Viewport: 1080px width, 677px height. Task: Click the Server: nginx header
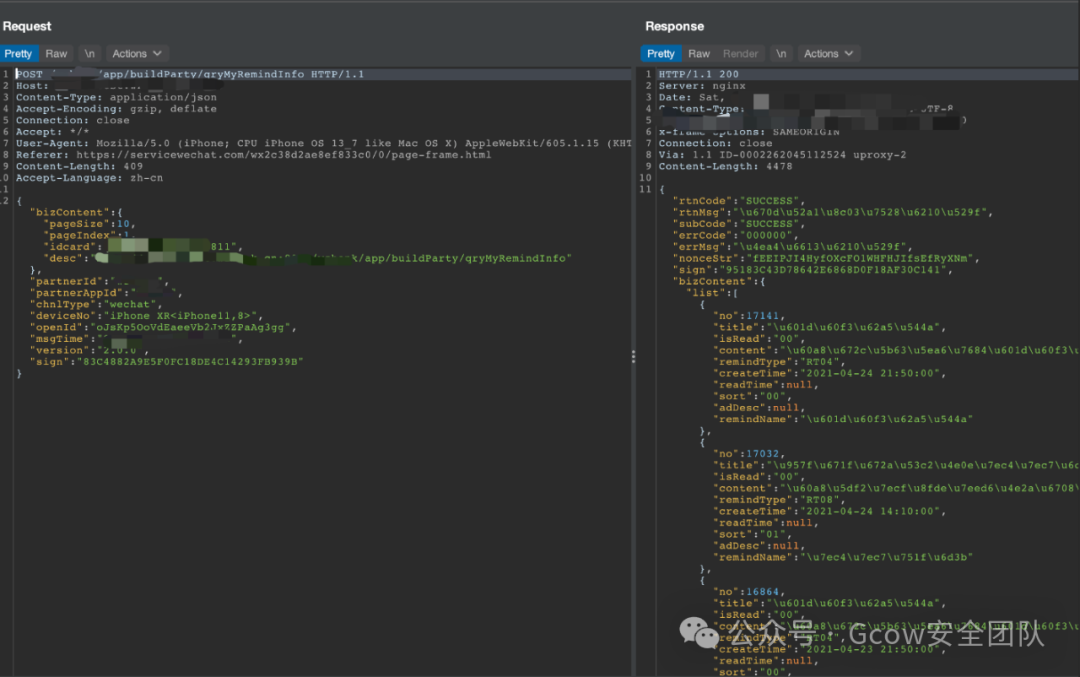[x=702, y=86]
